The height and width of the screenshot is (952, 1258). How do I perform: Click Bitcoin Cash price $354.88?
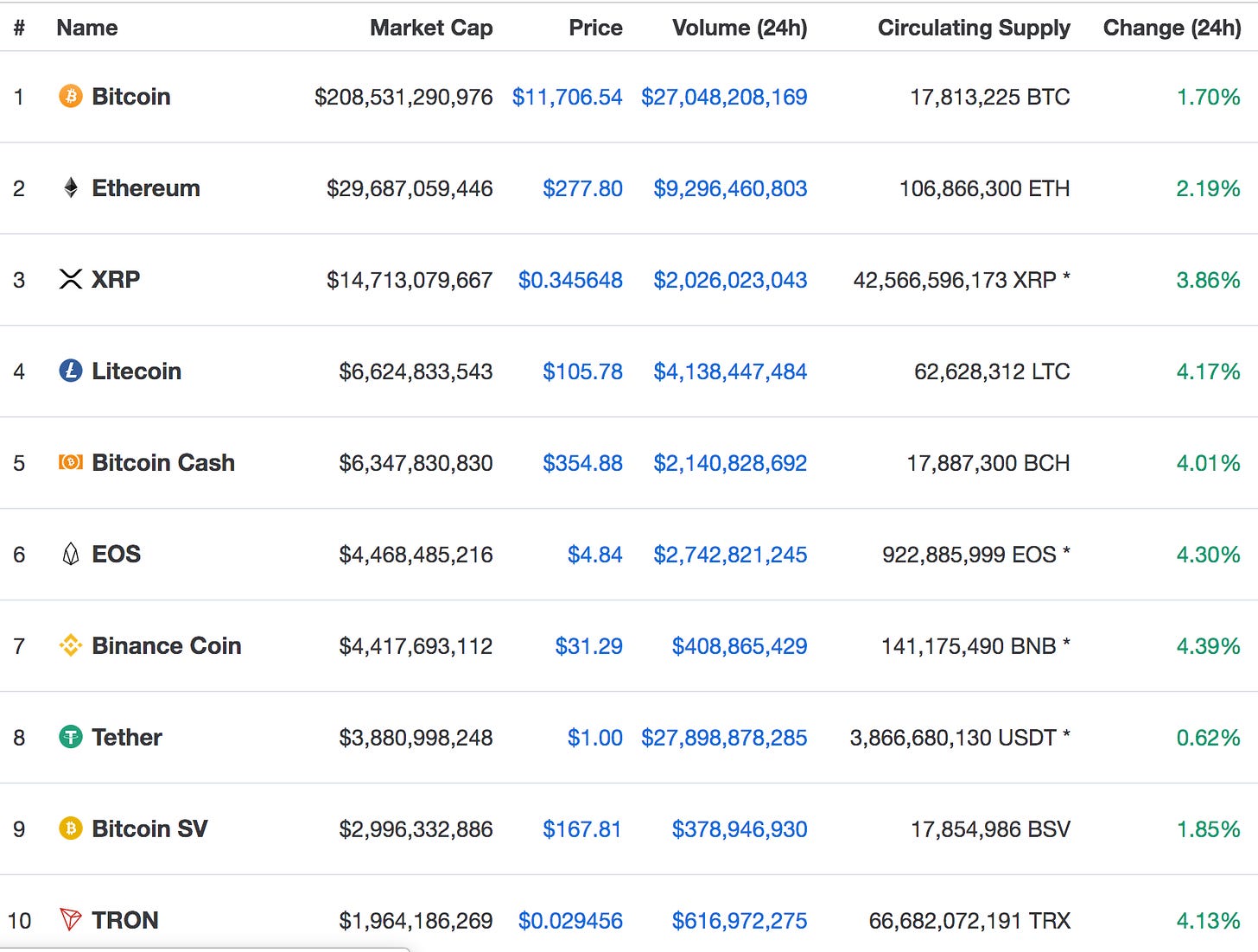coord(582,463)
